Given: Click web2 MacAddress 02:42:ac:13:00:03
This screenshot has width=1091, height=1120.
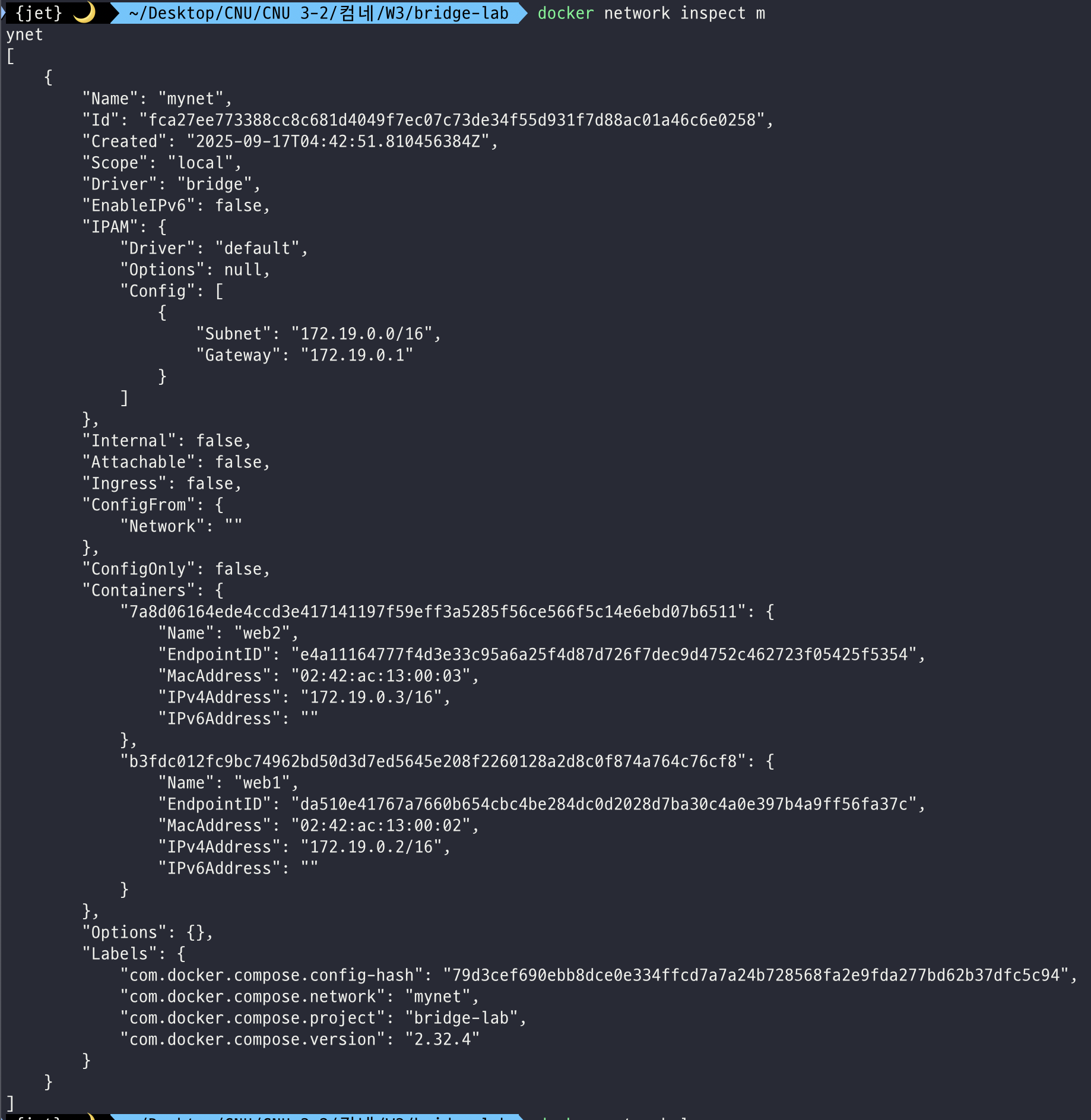Looking at the screenshot, I should (x=380, y=676).
